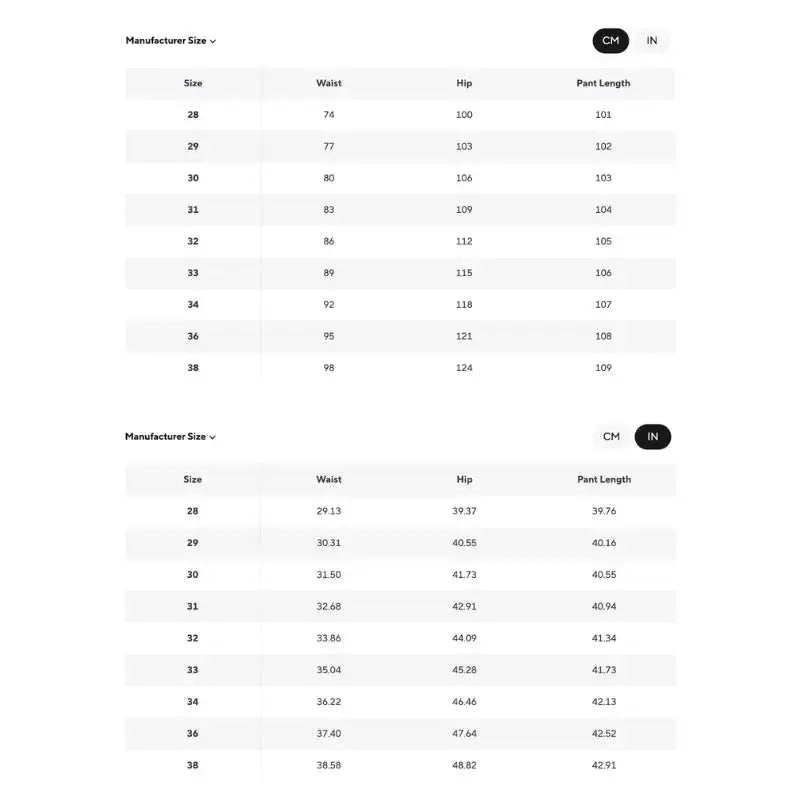Switch bottom table units to CM

[611, 437]
